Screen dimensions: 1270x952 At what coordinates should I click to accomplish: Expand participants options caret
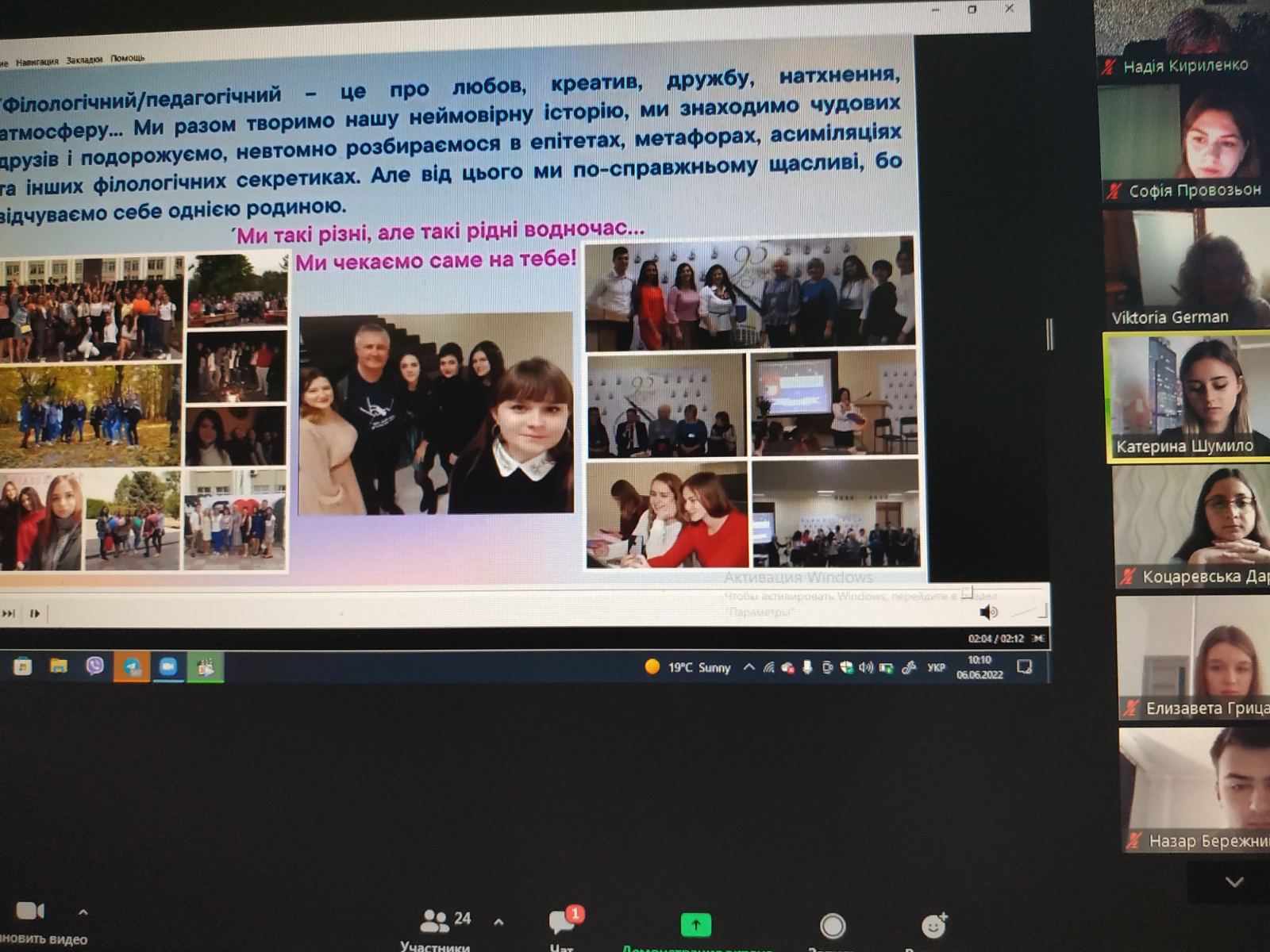click(498, 922)
